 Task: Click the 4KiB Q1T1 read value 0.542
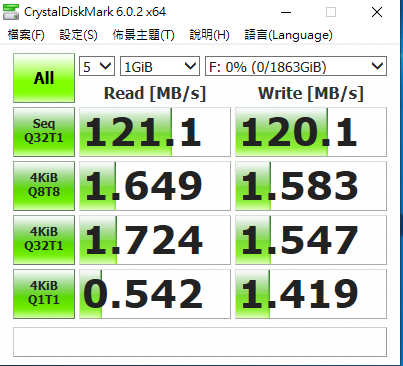pyautogui.click(x=155, y=294)
